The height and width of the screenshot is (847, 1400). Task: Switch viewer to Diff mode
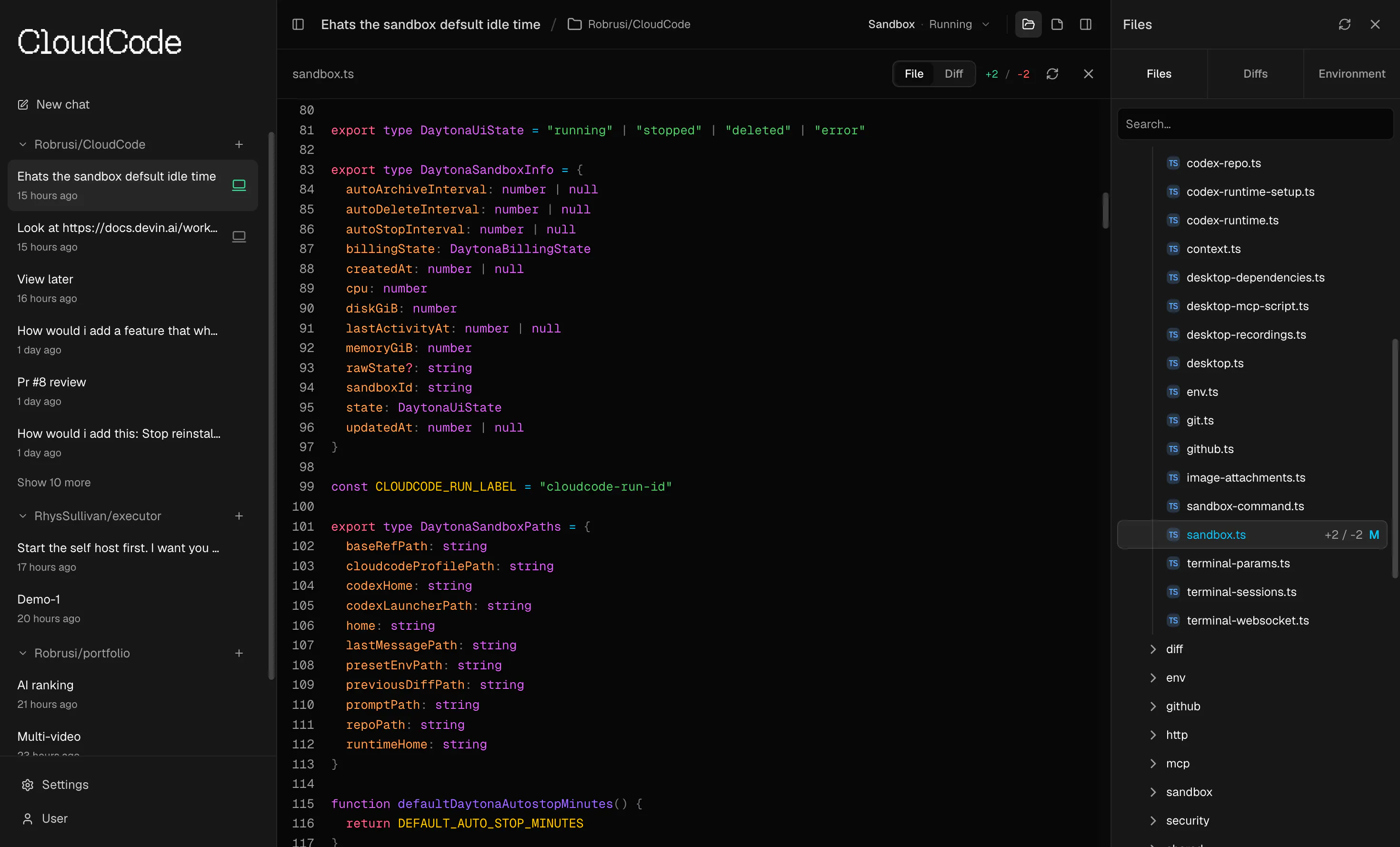click(953, 74)
